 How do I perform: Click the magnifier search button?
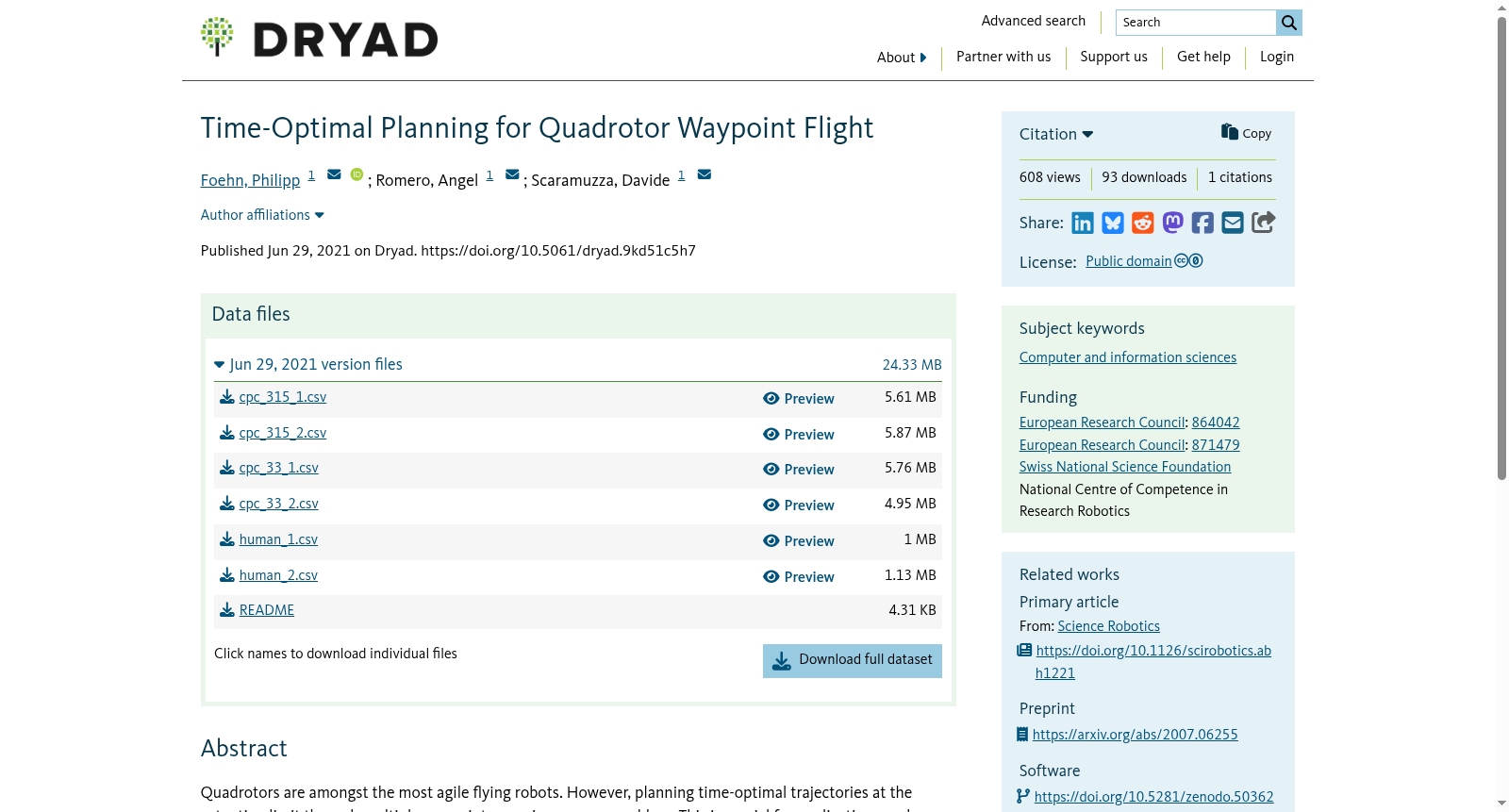tap(1289, 23)
